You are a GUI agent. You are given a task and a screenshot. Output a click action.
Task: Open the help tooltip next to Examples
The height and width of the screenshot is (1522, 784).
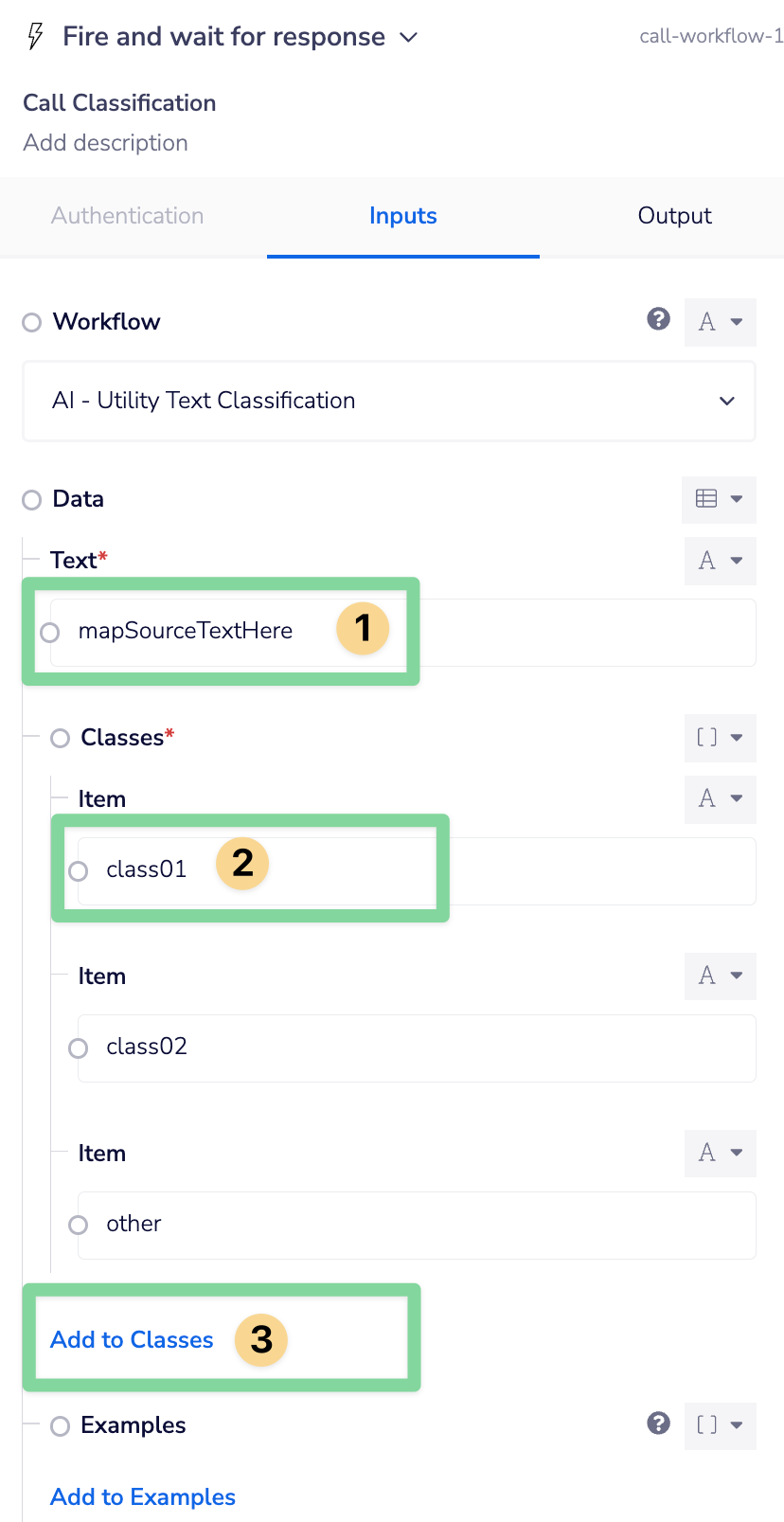[x=658, y=1424]
